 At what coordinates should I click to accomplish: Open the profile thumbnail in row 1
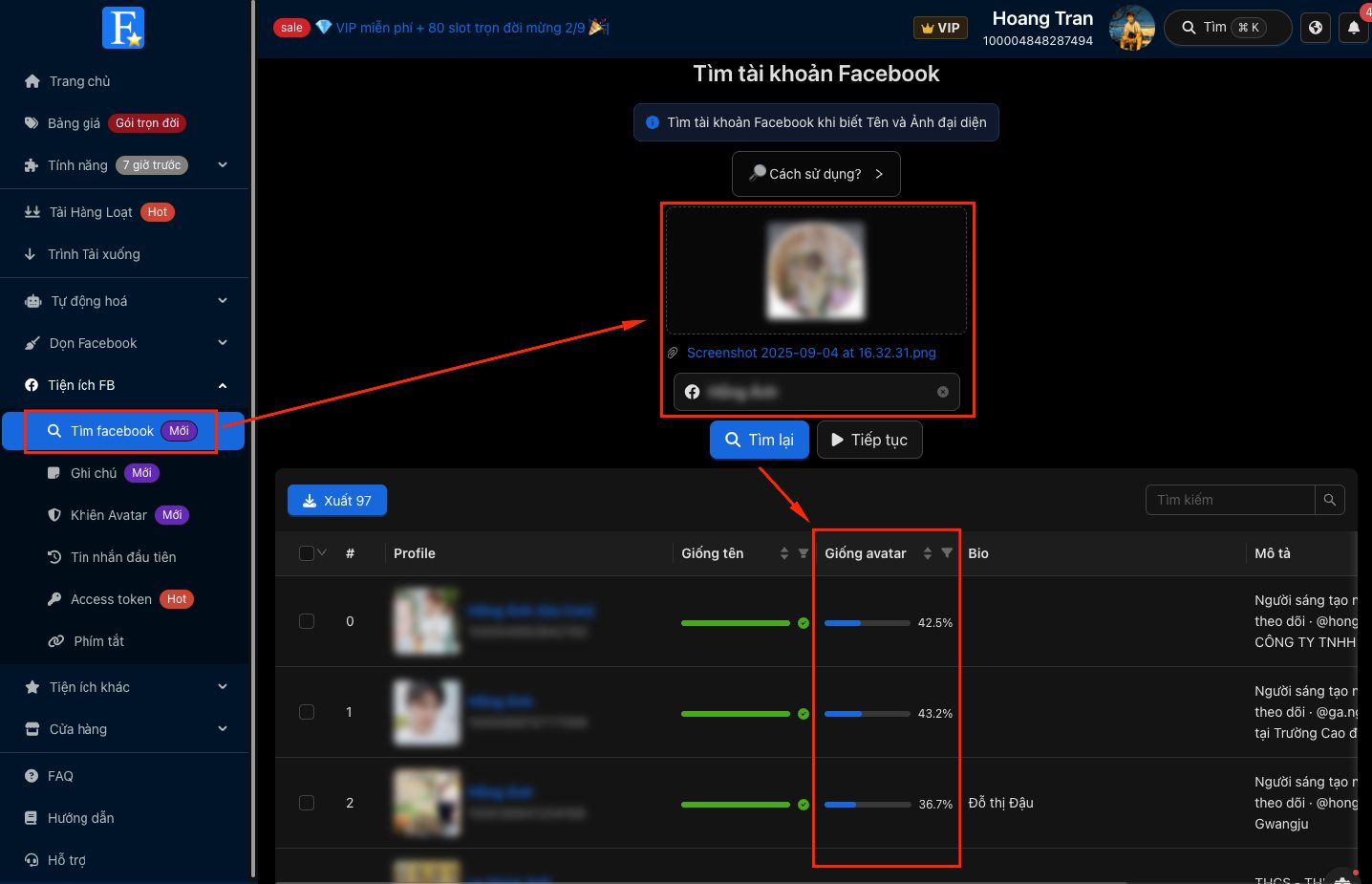click(x=427, y=712)
